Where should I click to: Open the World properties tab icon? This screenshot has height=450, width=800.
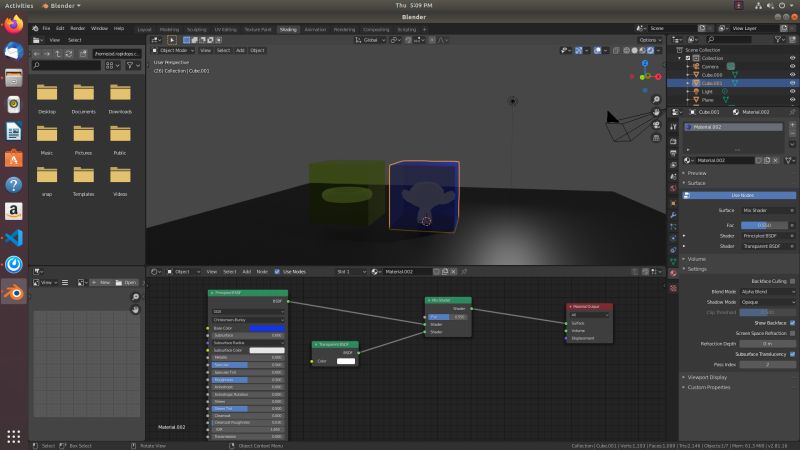click(673, 189)
